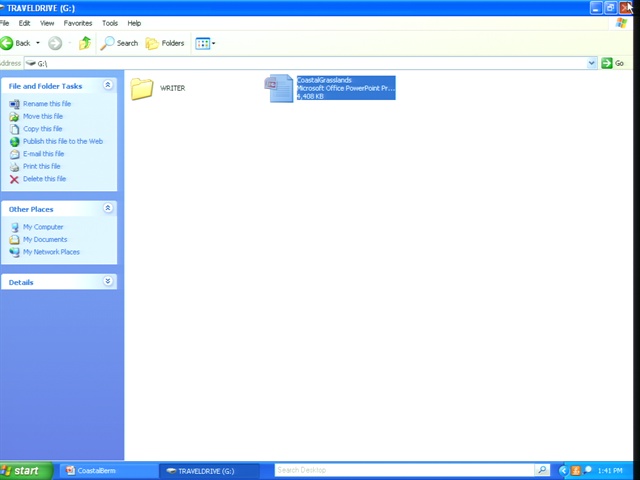Screen dimensions: 640x480
Task: Open the Tools menu
Action: (x=110, y=23)
